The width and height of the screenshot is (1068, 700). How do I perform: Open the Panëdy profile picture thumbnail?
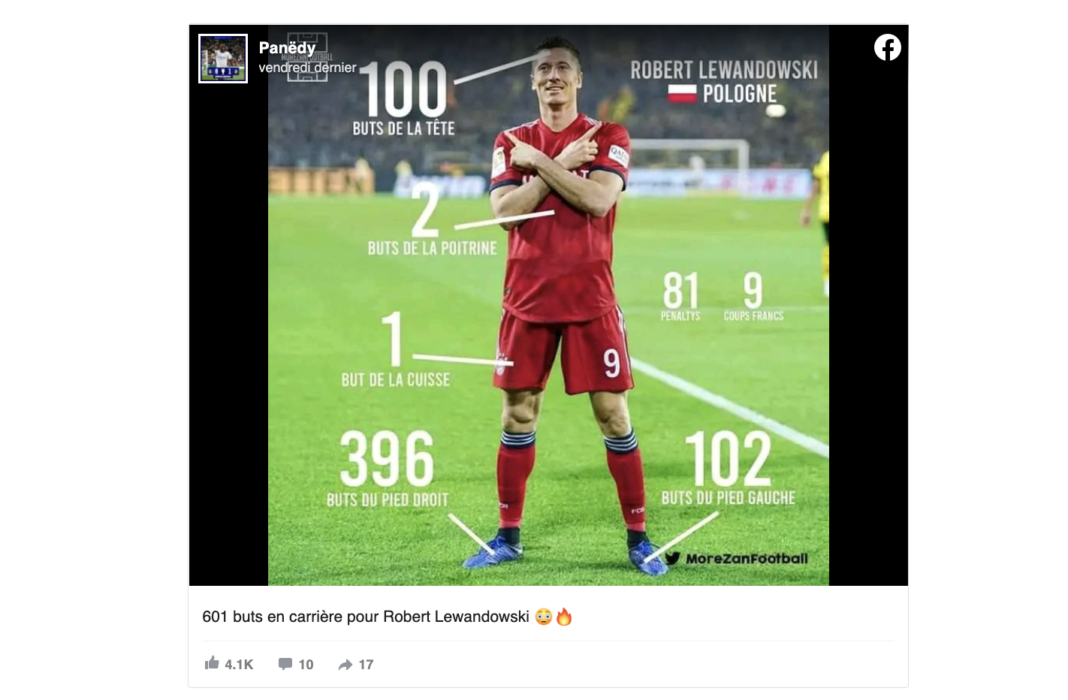pyautogui.click(x=223, y=59)
